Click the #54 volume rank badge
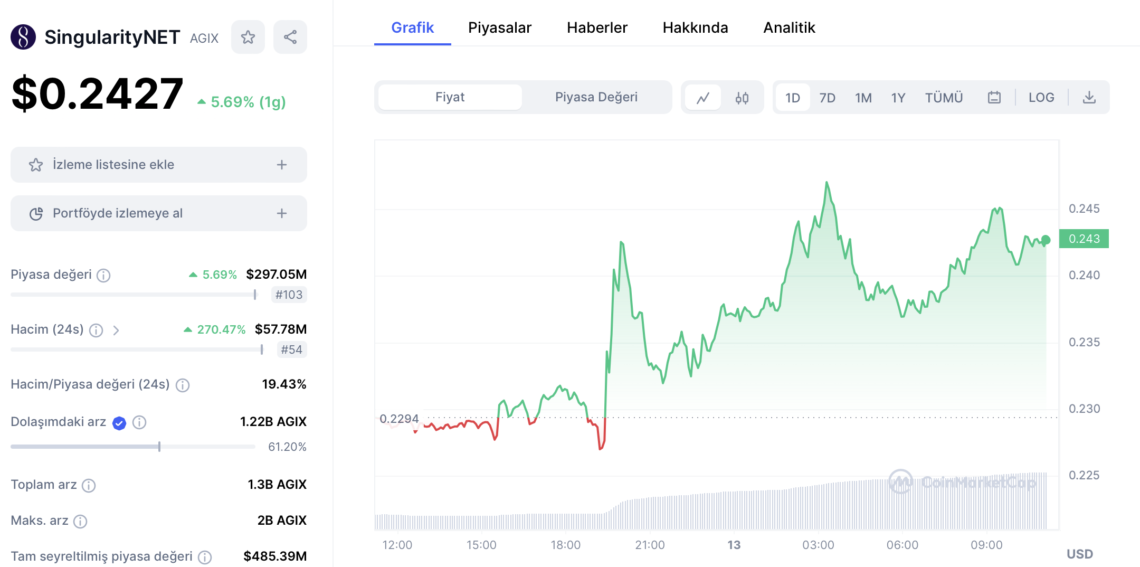This screenshot has width=1140, height=567. pos(292,350)
